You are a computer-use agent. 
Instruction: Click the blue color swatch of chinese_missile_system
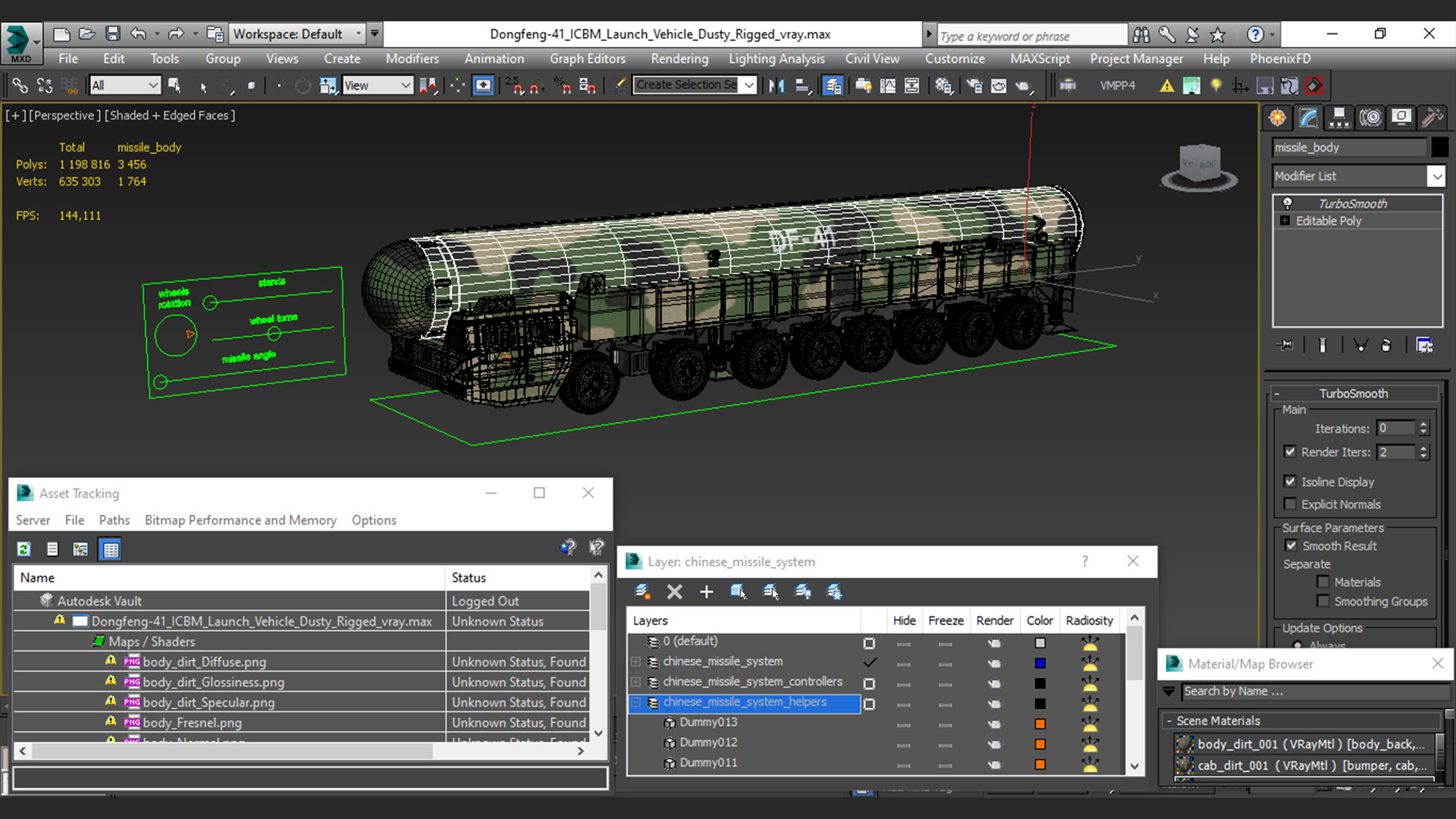click(x=1040, y=663)
